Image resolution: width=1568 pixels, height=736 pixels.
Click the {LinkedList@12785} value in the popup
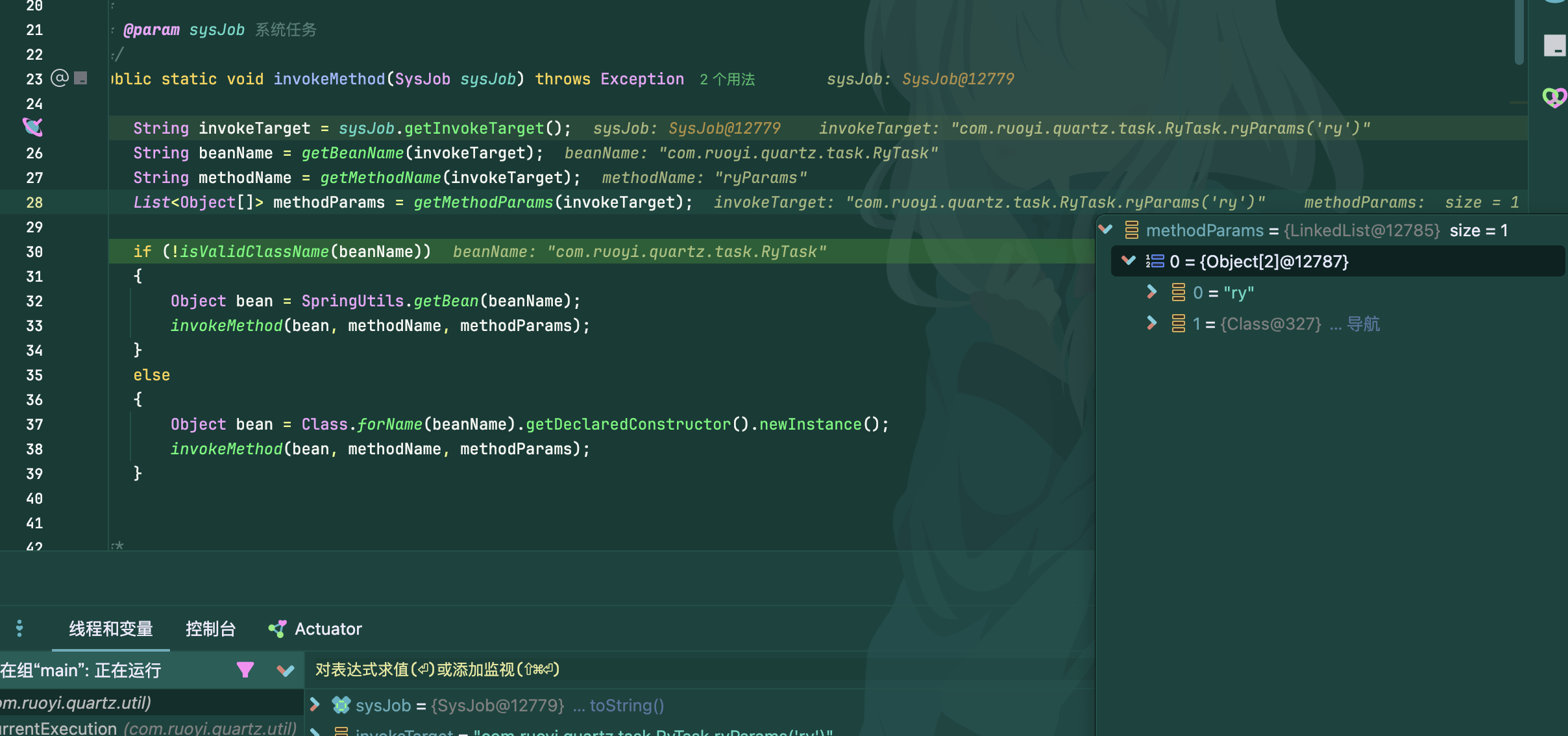[x=1362, y=230]
